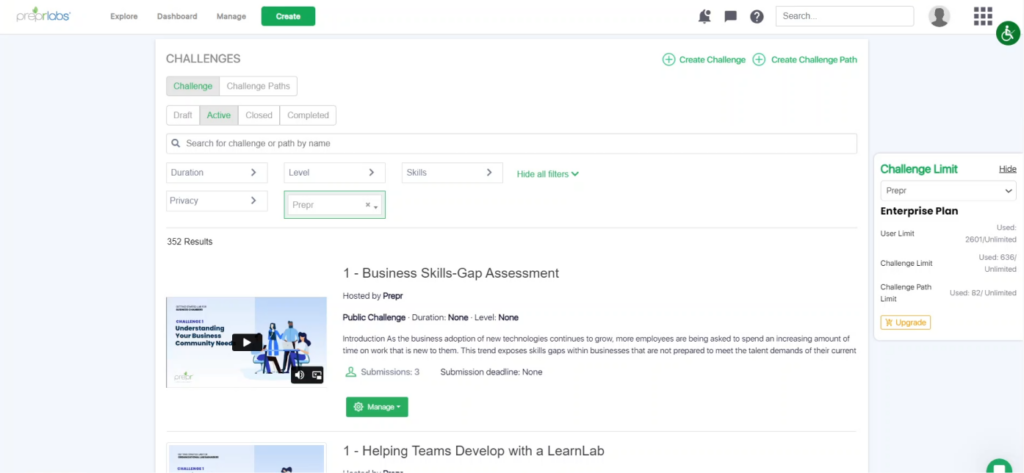Hide the Challenge Limit panel
Screen dimensions: 1024x473
[1008, 169]
